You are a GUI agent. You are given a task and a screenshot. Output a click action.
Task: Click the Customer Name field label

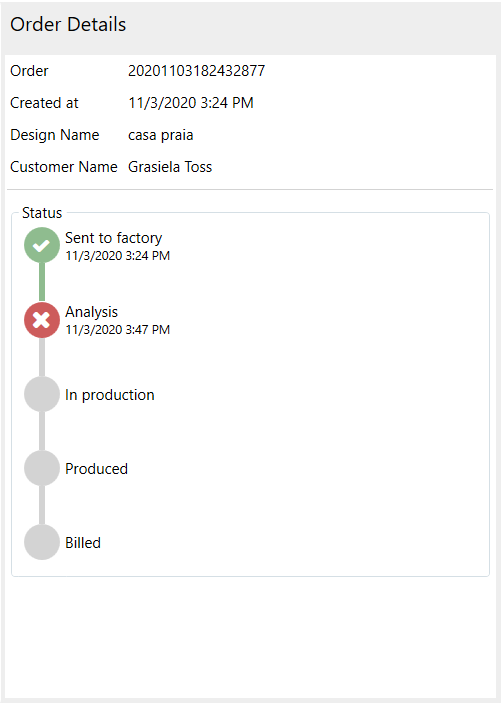(x=64, y=167)
